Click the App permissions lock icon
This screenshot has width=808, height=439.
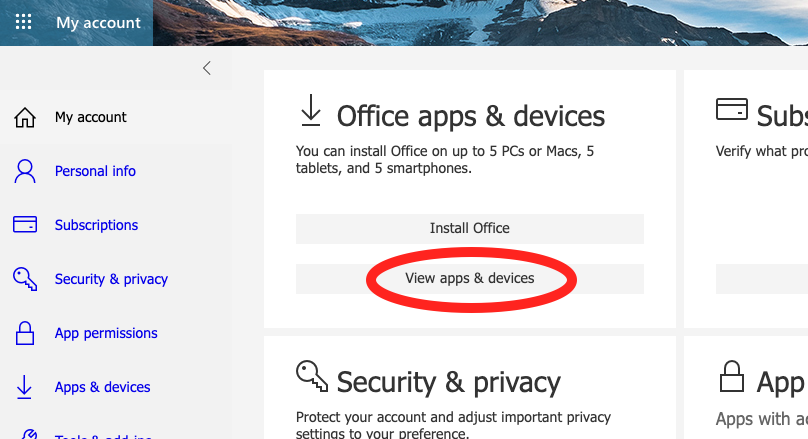click(x=25, y=333)
